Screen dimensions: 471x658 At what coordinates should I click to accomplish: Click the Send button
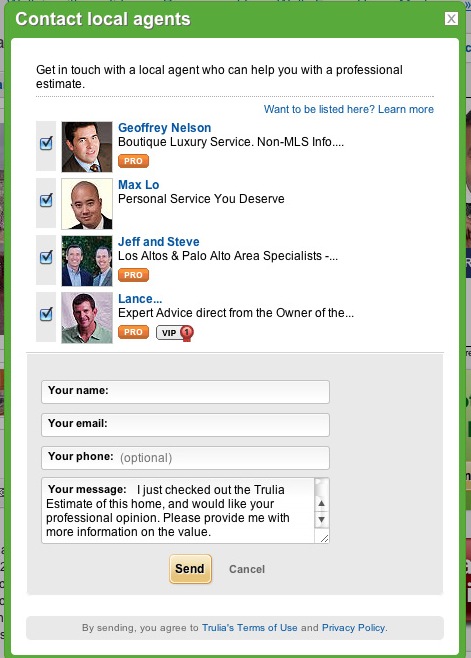click(x=191, y=569)
